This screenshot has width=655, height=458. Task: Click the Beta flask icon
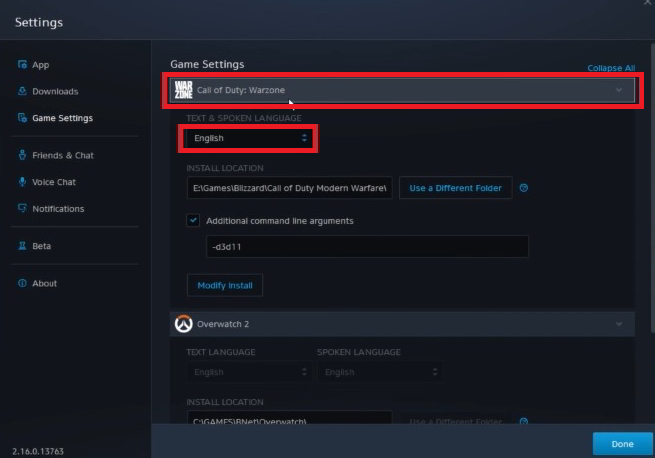point(22,246)
